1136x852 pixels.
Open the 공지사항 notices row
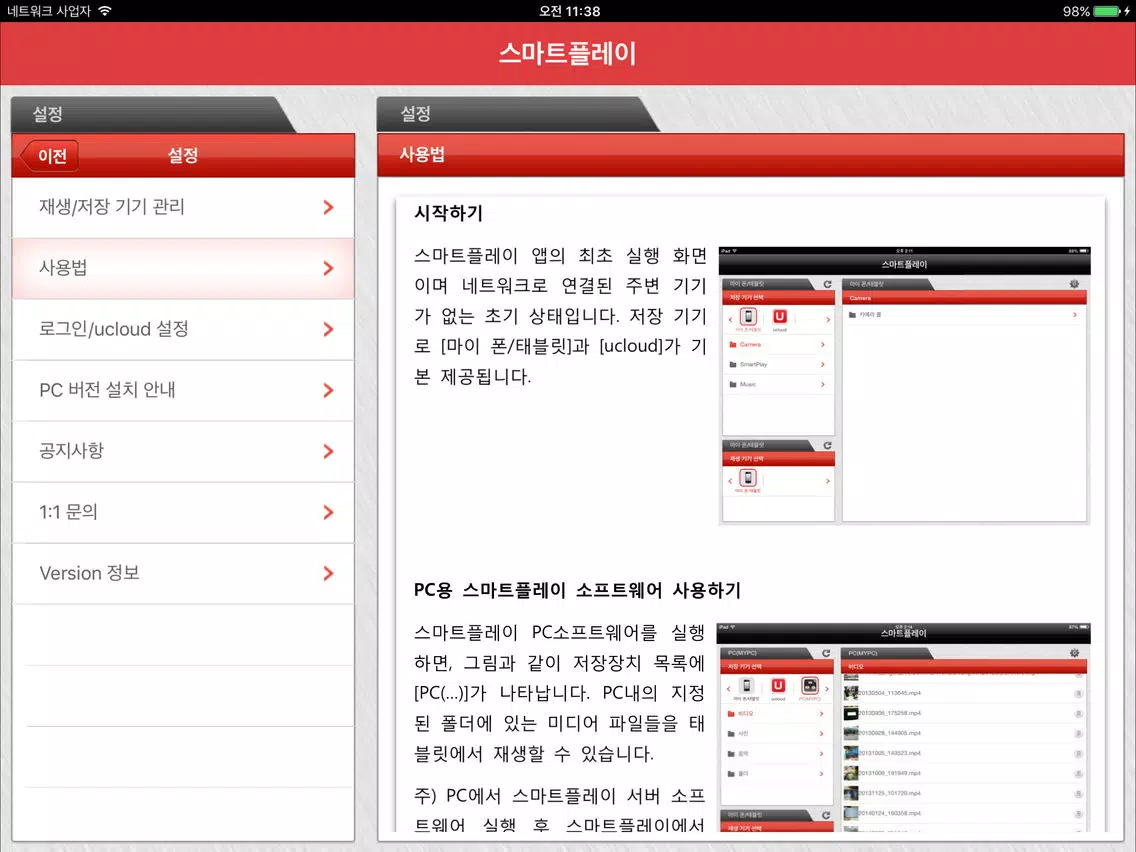[183, 451]
